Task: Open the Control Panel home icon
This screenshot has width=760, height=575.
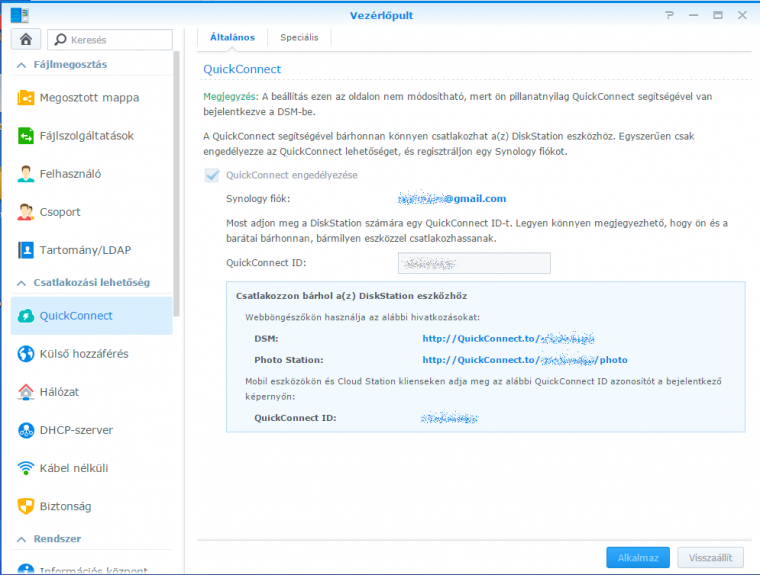Action: coord(26,39)
